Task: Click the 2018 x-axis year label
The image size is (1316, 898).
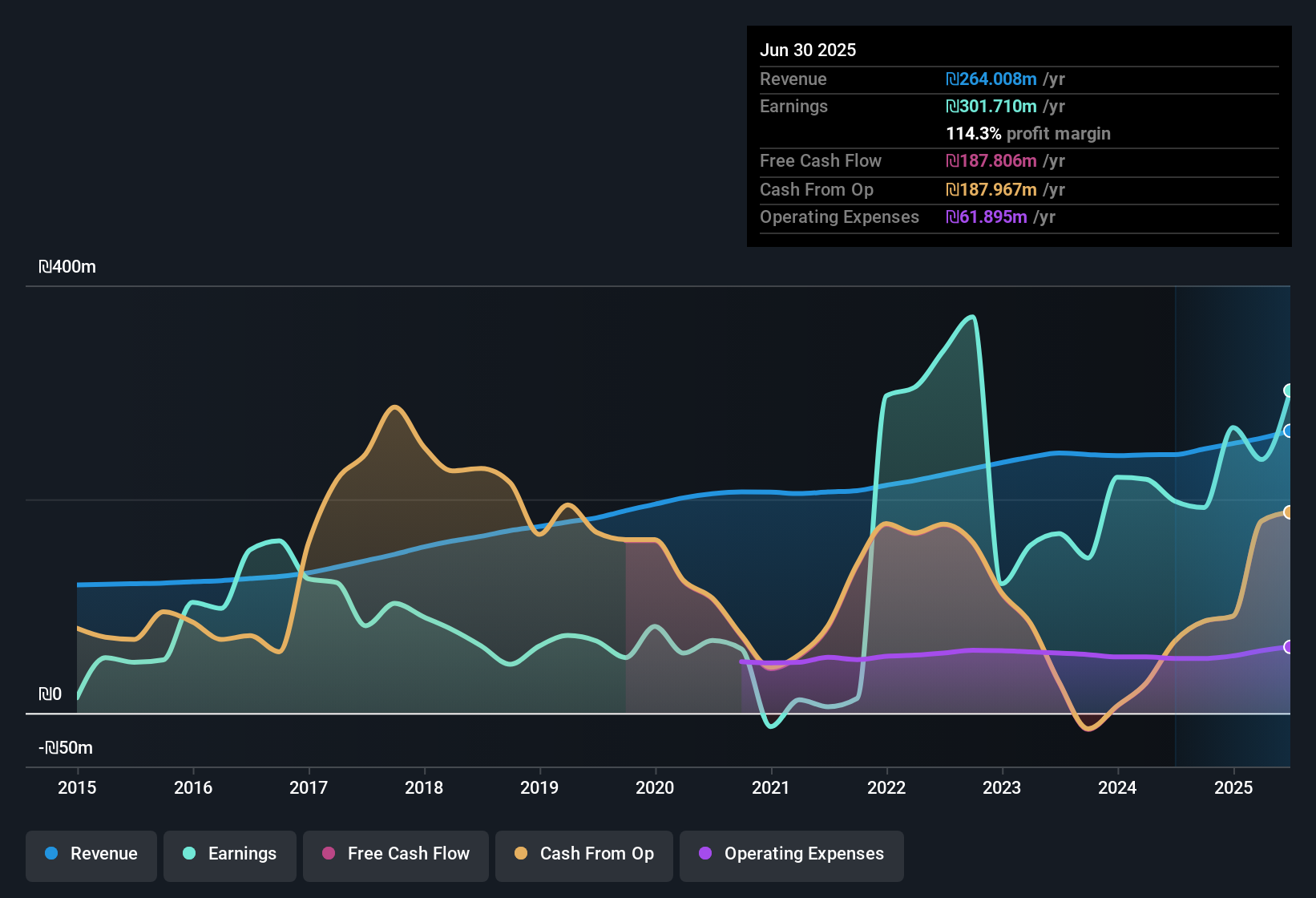Action: click(x=424, y=788)
